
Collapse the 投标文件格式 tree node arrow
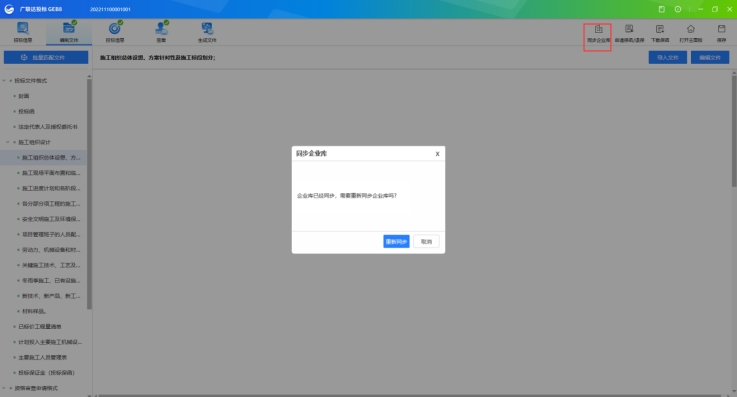[4, 80]
